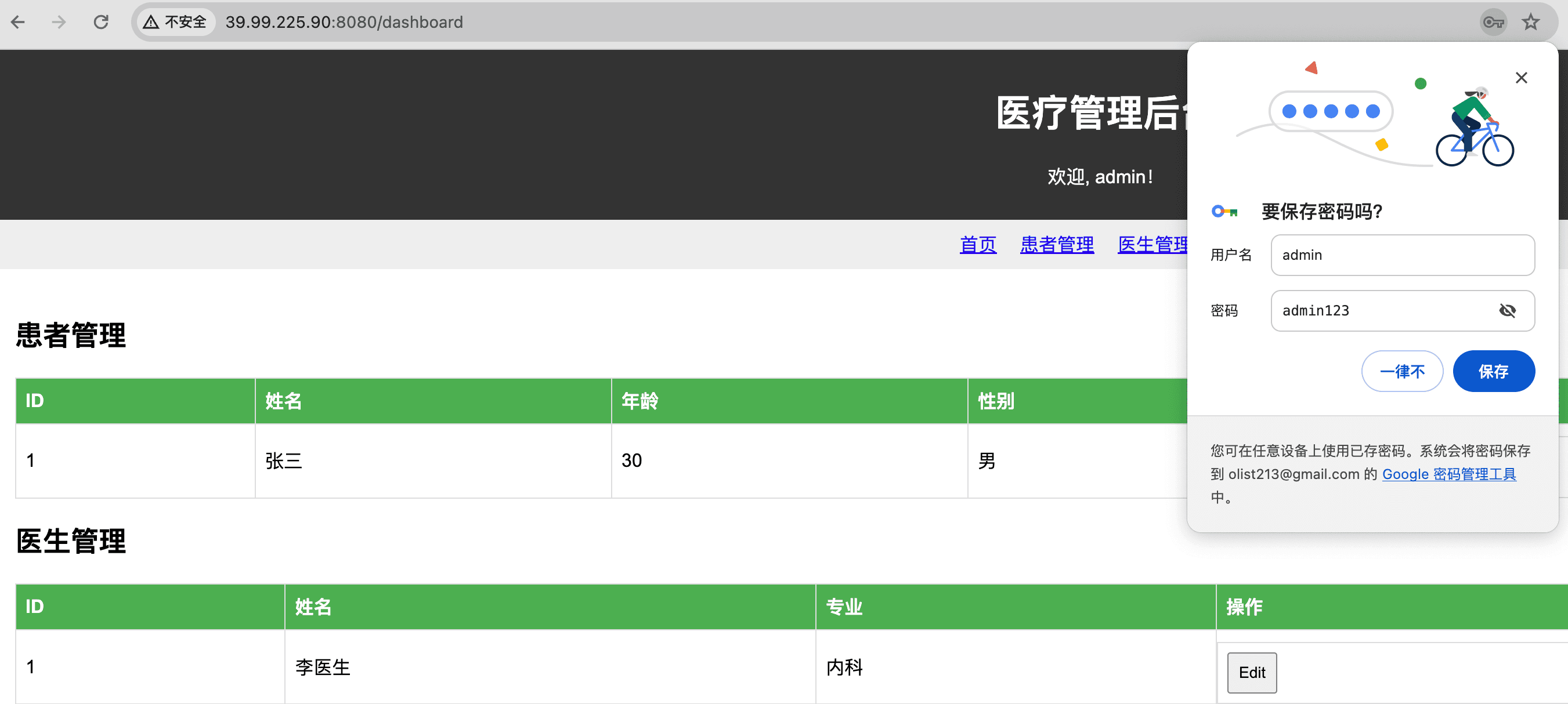Reload the dashboard page
The image size is (1568, 704).
pos(101,23)
